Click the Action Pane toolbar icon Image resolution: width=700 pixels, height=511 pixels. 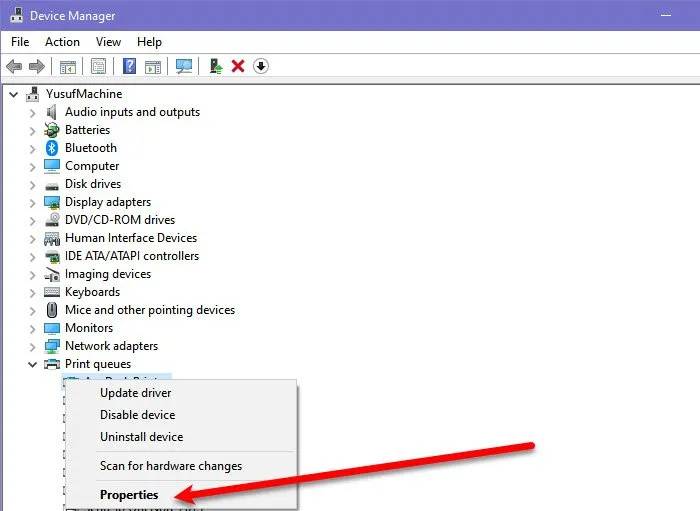[x=153, y=67]
